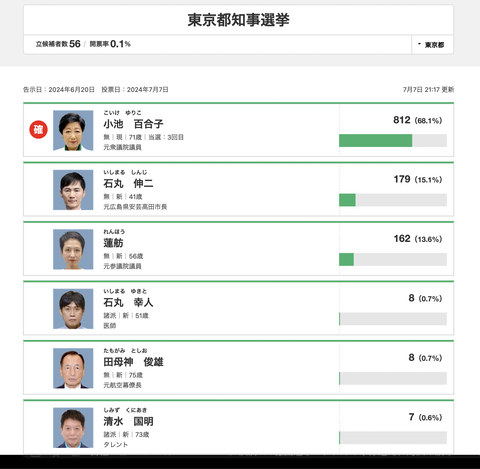This screenshot has height=469, width=480.
Task: Select the candidate name 田母神 俊雄
Action: pos(133,362)
